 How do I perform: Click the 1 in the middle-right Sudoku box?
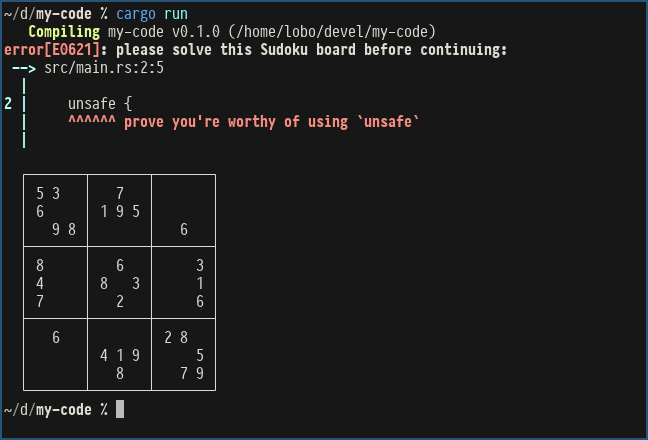pos(200,283)
